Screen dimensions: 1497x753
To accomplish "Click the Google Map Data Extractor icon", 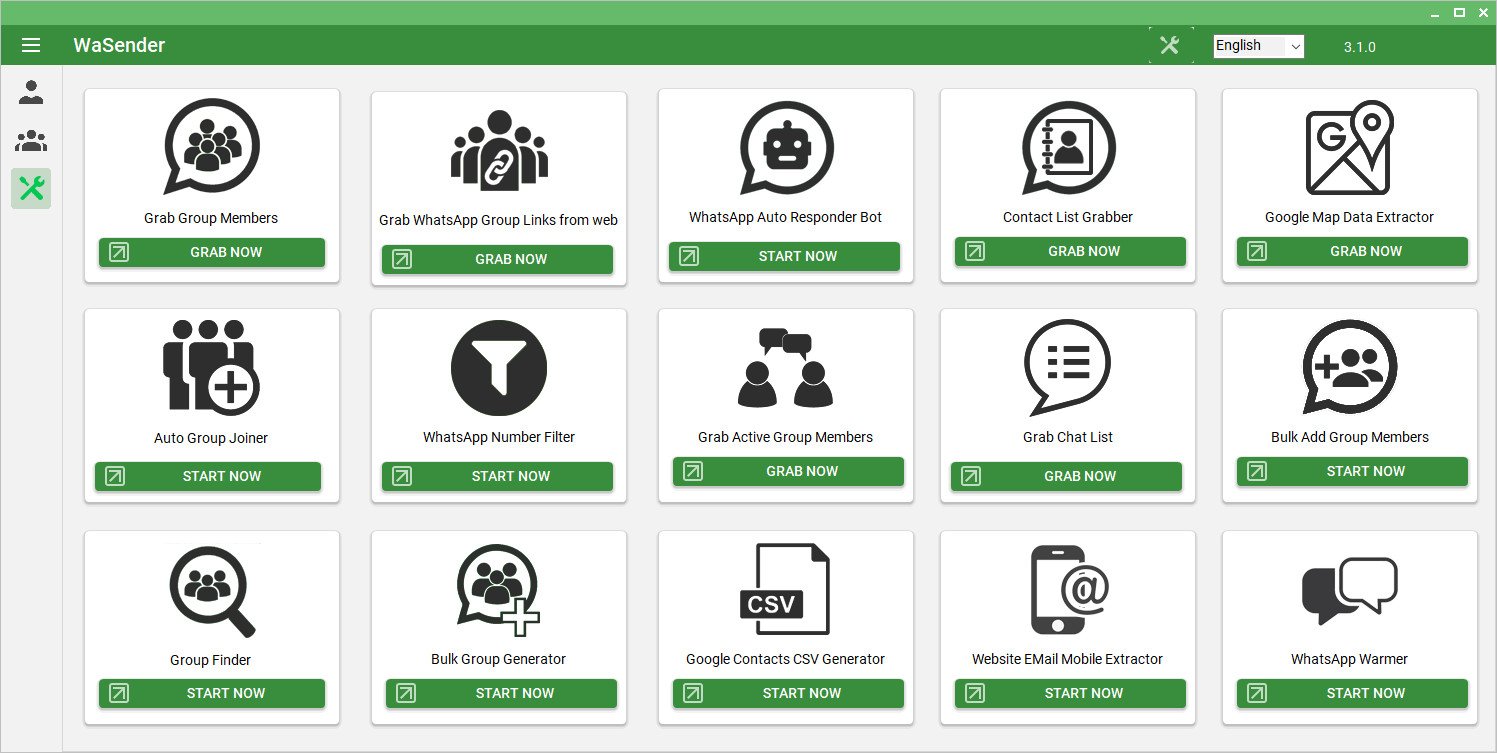I will (1350, 148).
